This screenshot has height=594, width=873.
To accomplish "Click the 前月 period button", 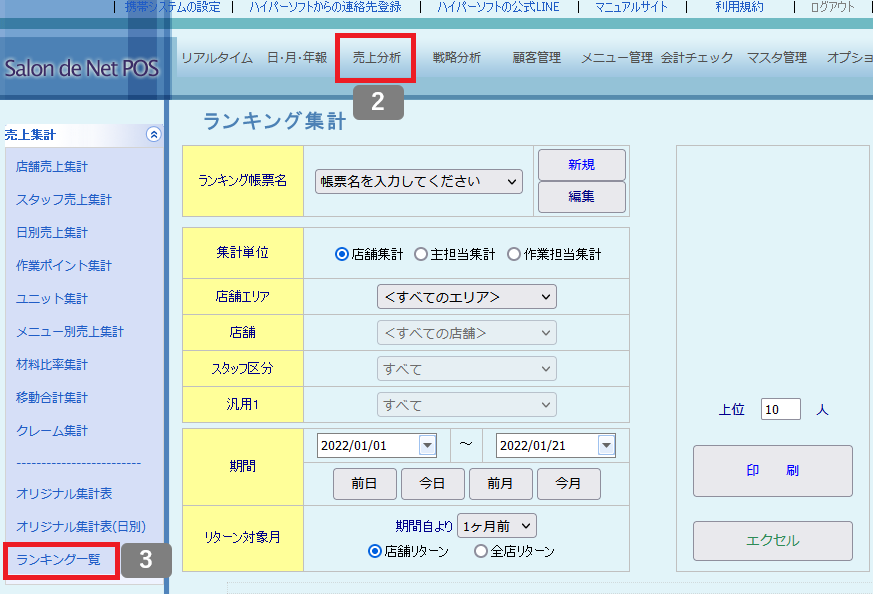I will tap(500, 483).
